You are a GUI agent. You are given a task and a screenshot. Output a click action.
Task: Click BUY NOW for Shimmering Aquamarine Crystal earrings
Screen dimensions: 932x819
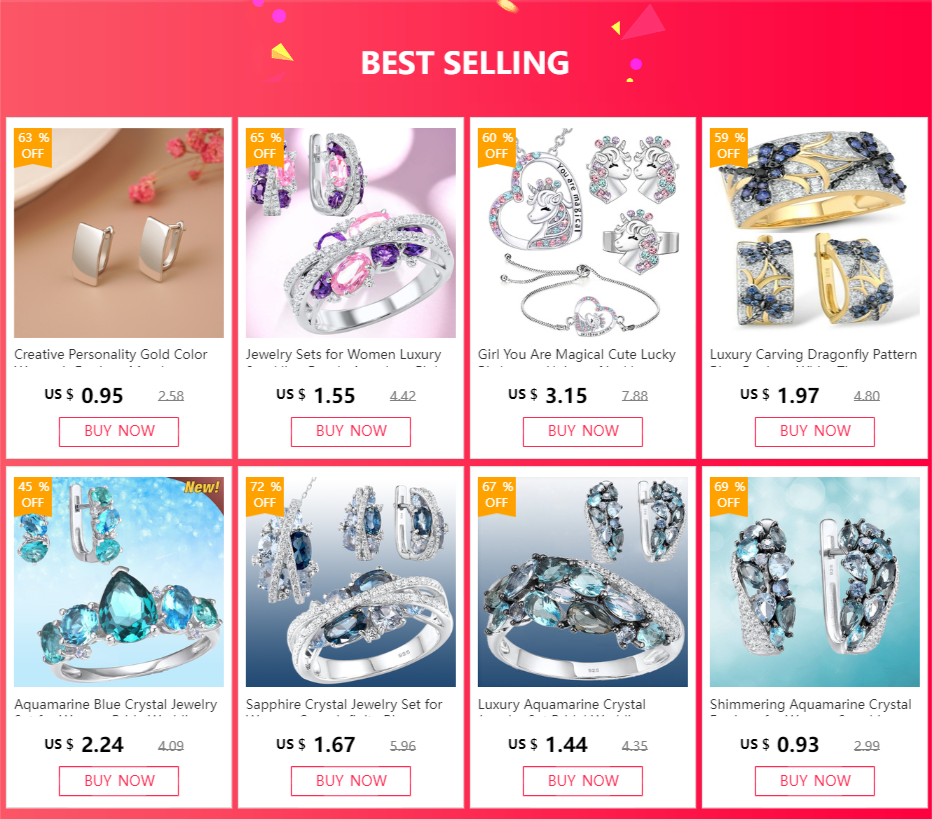[814, 781]
